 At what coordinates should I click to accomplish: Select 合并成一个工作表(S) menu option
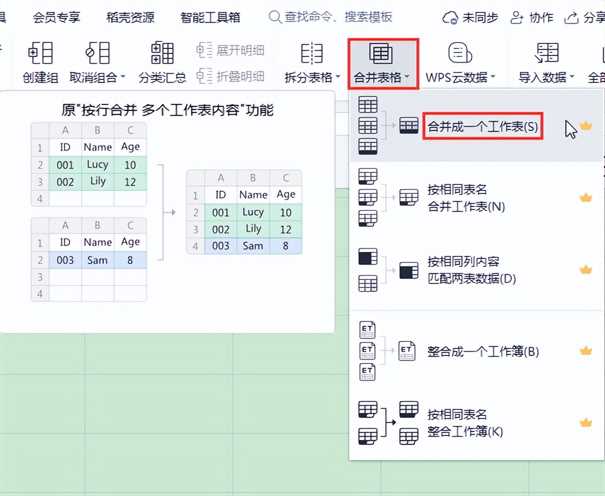(x=482, y=127)
